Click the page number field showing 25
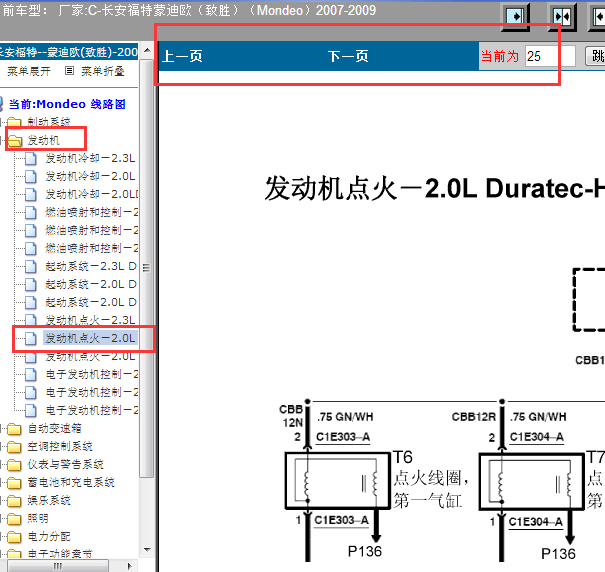The image size is (605, 572). click(x=550, y=56)
